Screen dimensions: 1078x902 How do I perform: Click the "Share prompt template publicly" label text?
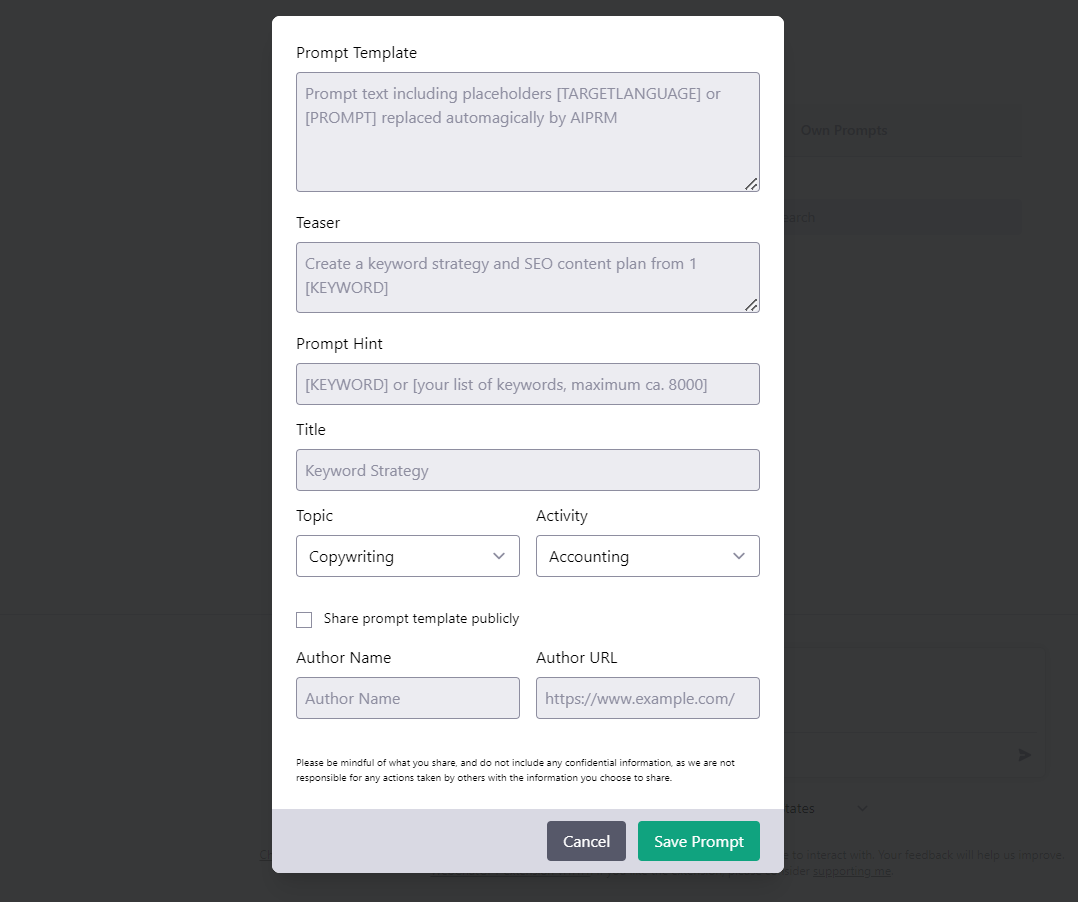coord(421,619)
